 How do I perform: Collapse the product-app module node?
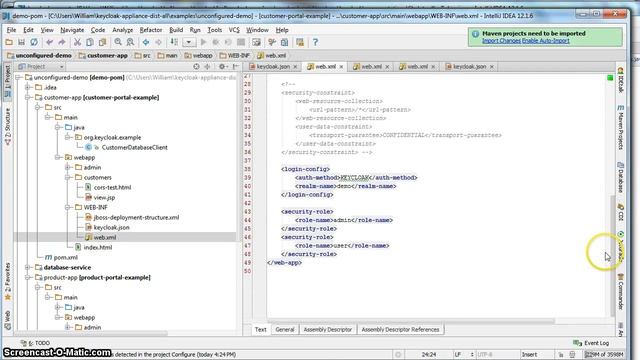27,278
